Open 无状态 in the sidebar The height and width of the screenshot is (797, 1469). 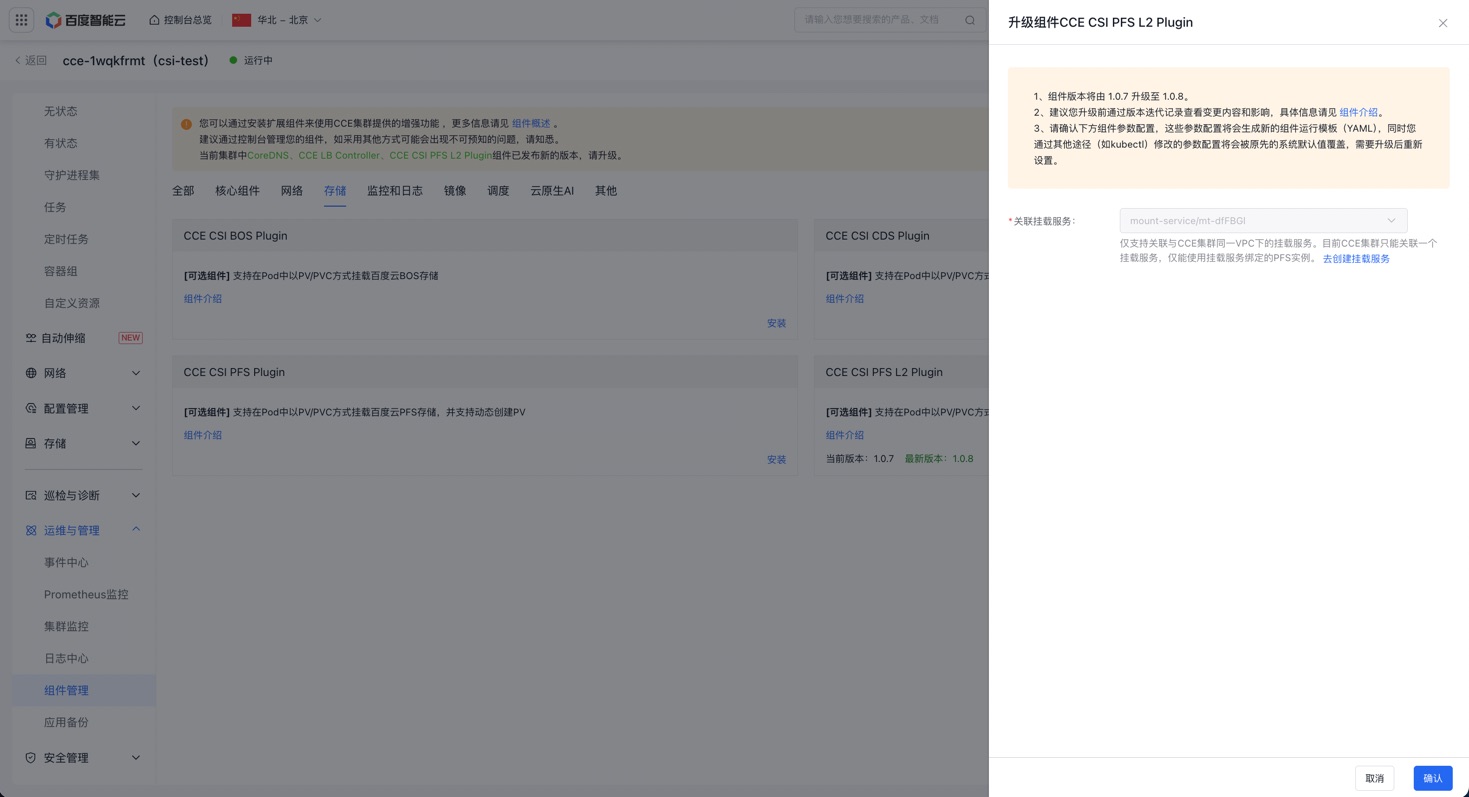click(x=61, y=111)
